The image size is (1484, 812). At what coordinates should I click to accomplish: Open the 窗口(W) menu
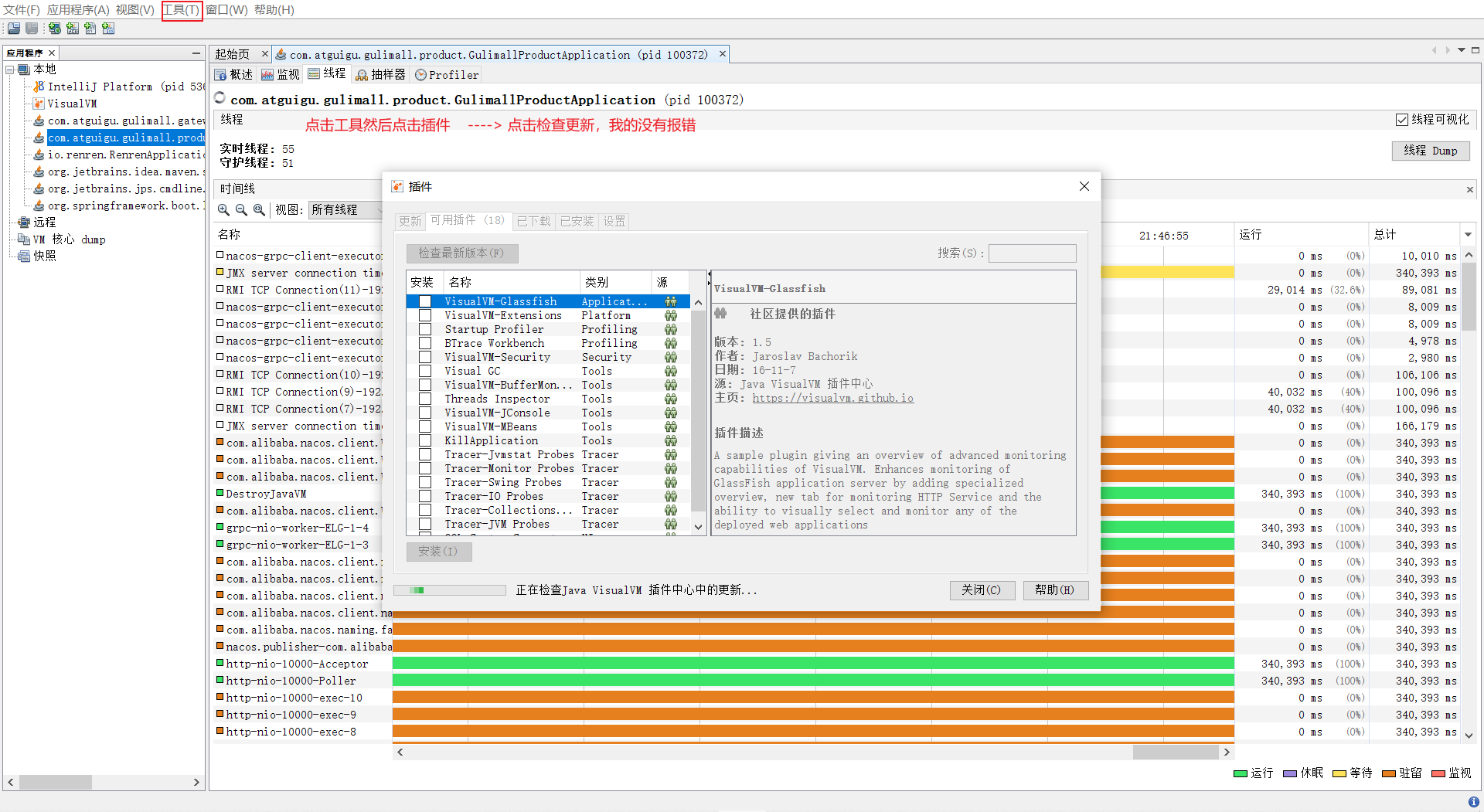tap(226, 10)
